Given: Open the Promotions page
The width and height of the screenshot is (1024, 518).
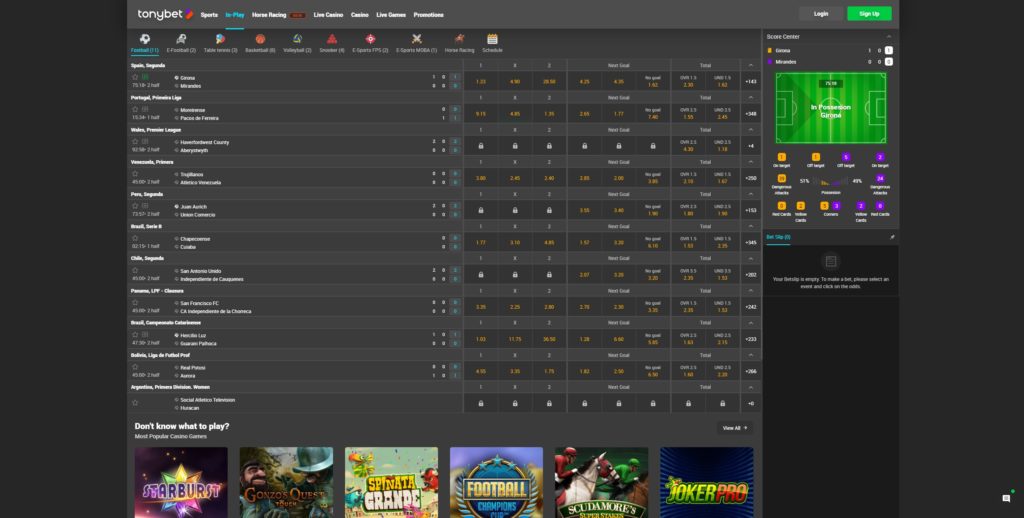Looking at the screenshot, I should [x=428, y=14].
